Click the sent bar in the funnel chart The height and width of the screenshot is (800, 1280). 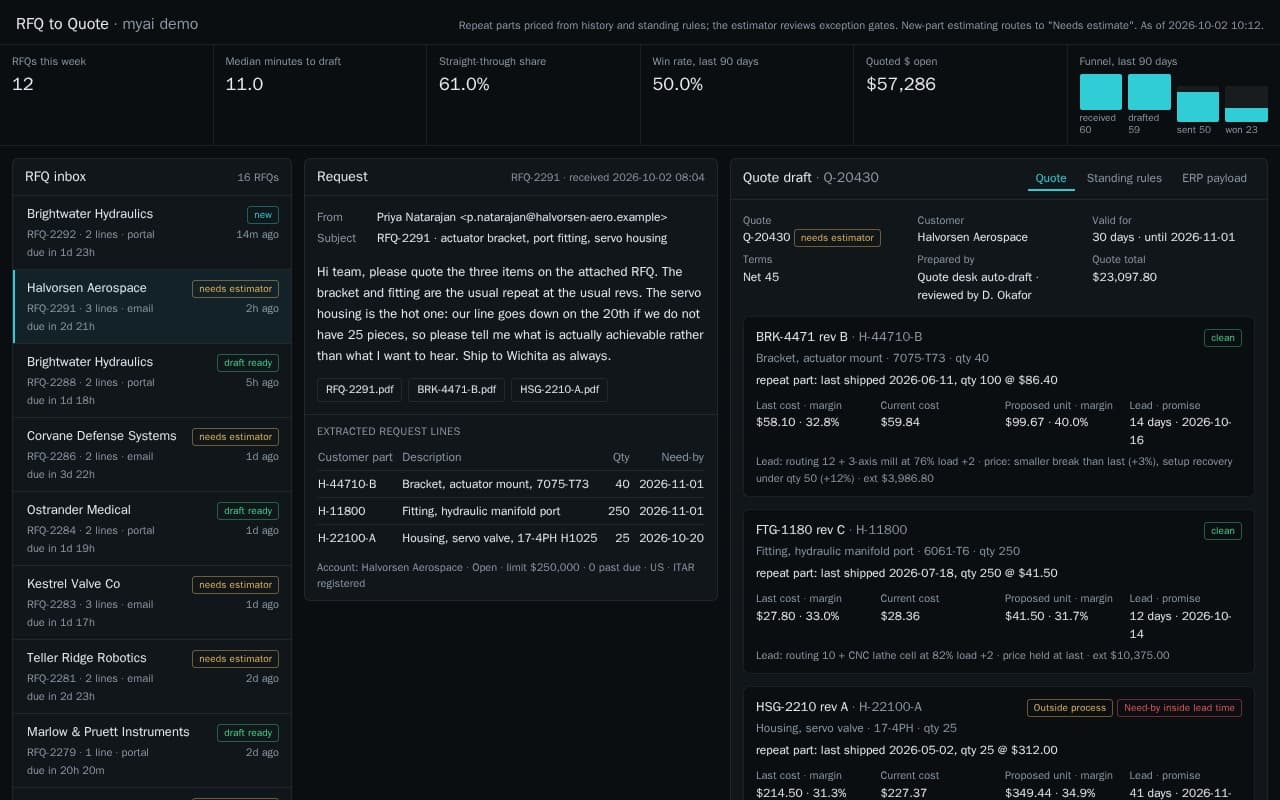pyautogui.click(x=1198, y=107)
